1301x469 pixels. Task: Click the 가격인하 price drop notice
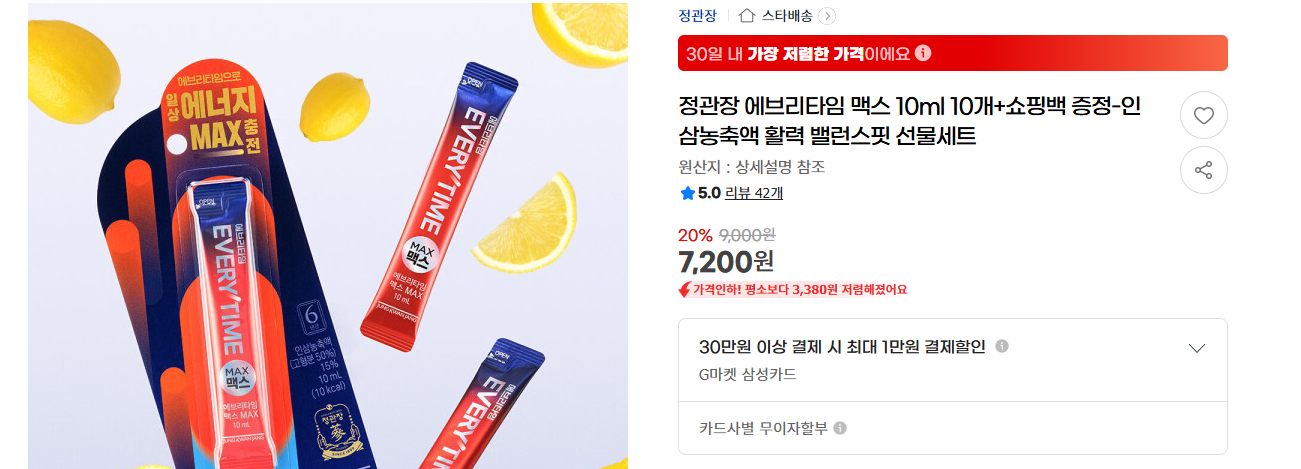pos(793,290)
